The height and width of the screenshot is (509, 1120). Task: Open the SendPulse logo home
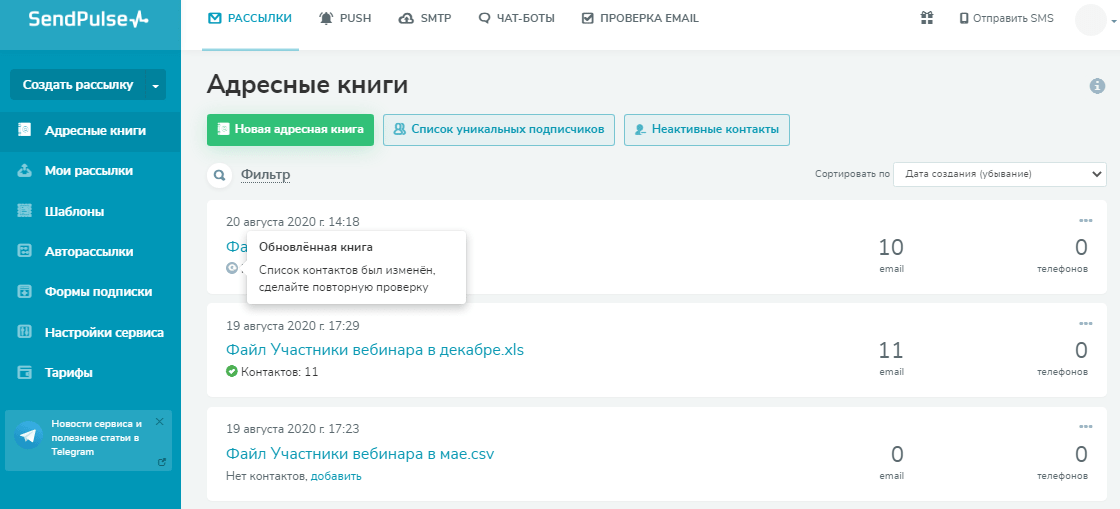(x=89, y=19)
